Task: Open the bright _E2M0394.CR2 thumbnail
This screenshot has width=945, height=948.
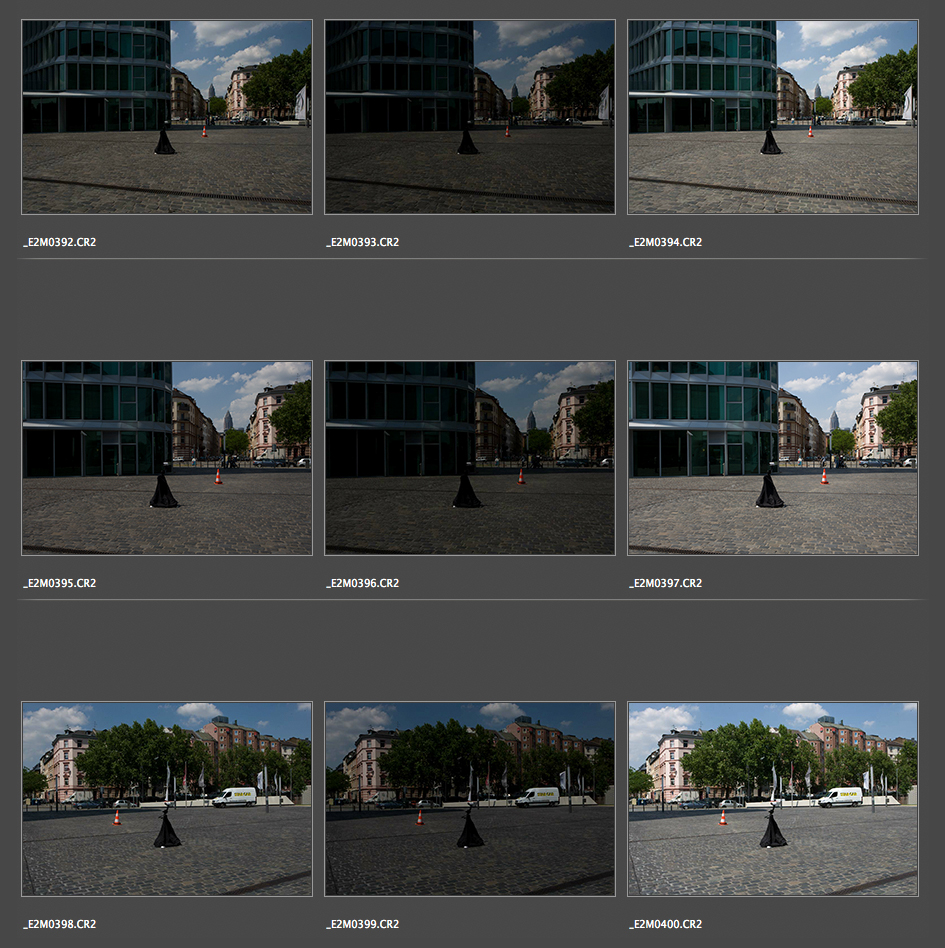Action: (772, 117)
